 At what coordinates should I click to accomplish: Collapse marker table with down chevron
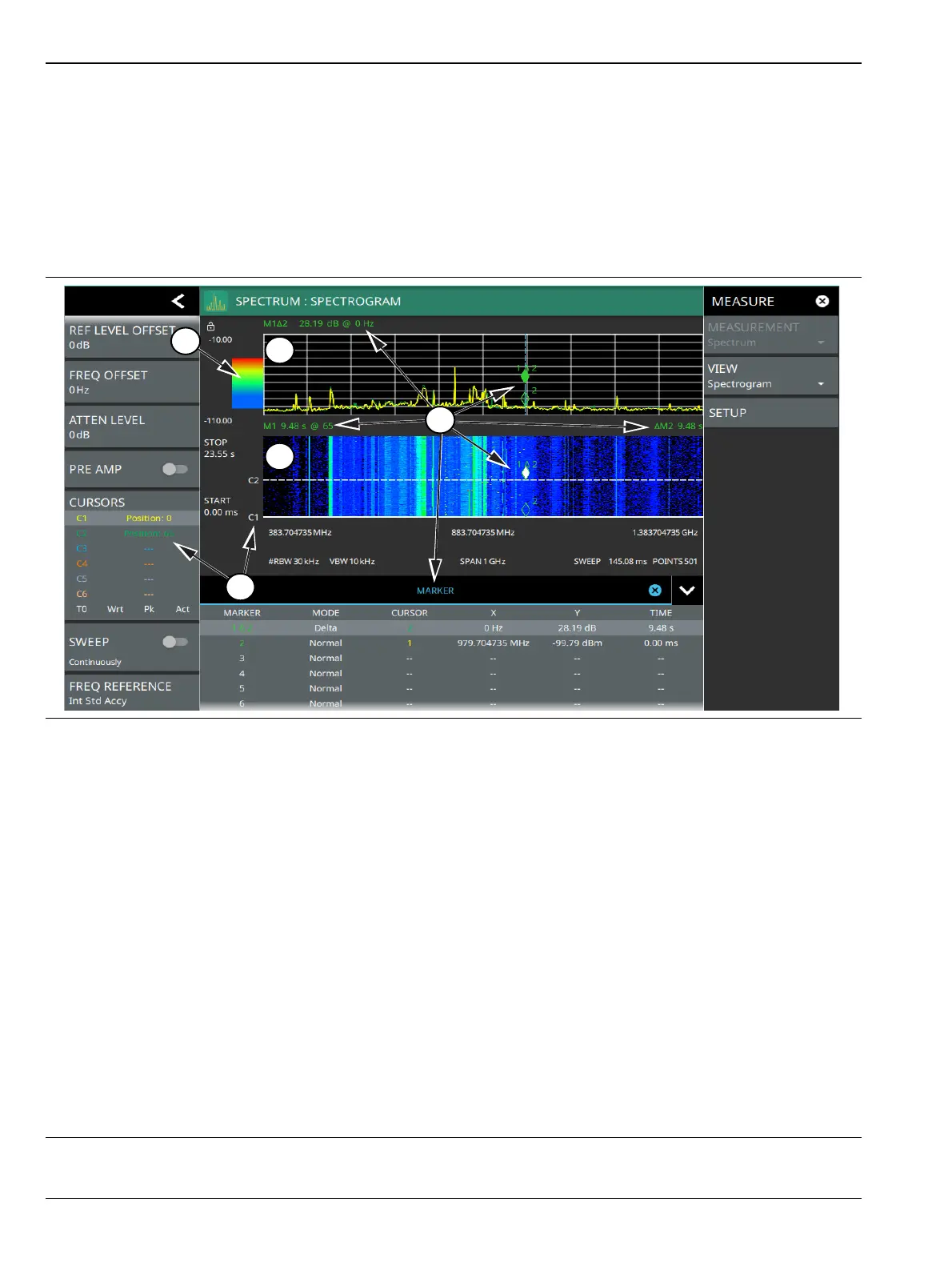click(x=686, y=591)
